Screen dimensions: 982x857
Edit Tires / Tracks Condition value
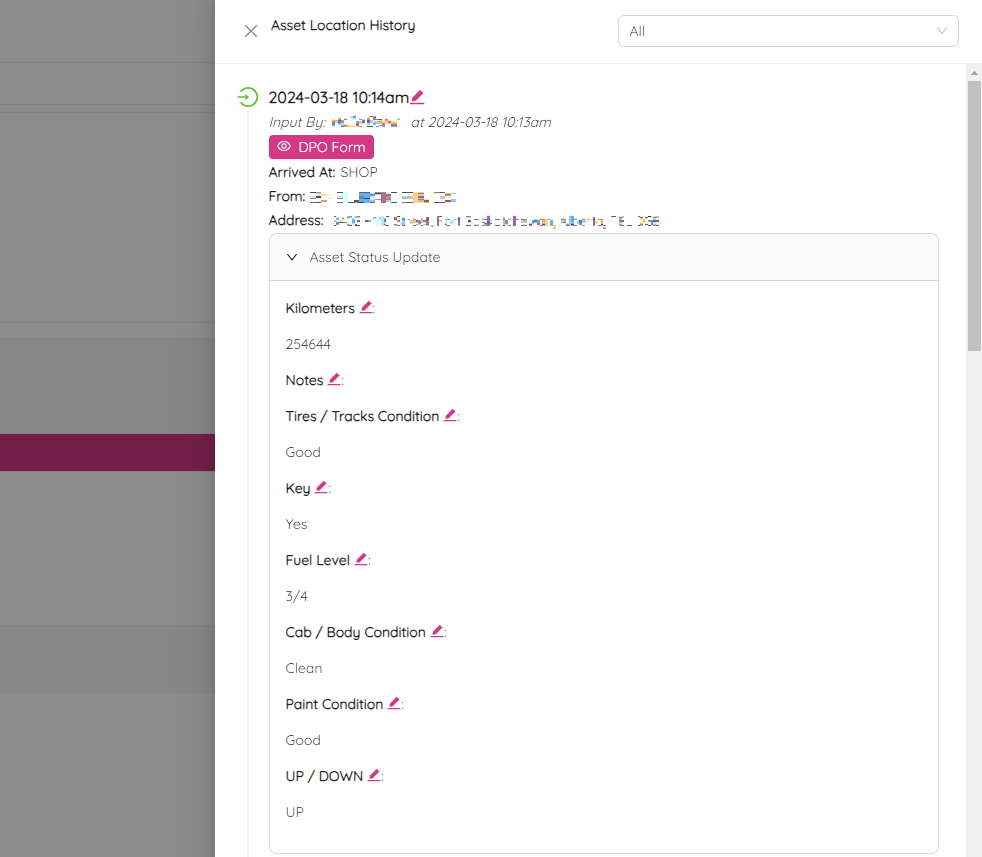[450, 416]
